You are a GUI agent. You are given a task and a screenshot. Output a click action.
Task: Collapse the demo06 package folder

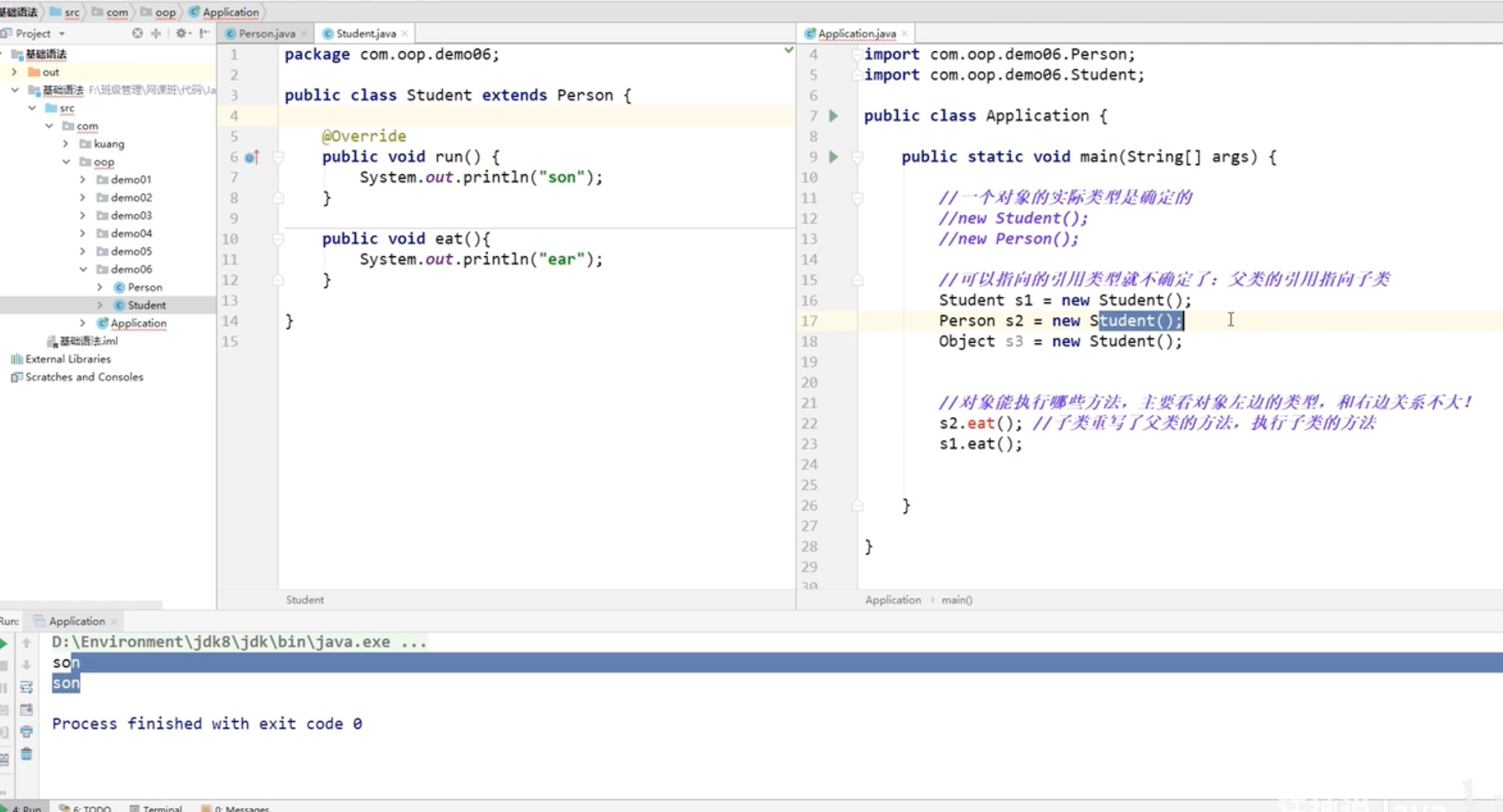(83, 269)
